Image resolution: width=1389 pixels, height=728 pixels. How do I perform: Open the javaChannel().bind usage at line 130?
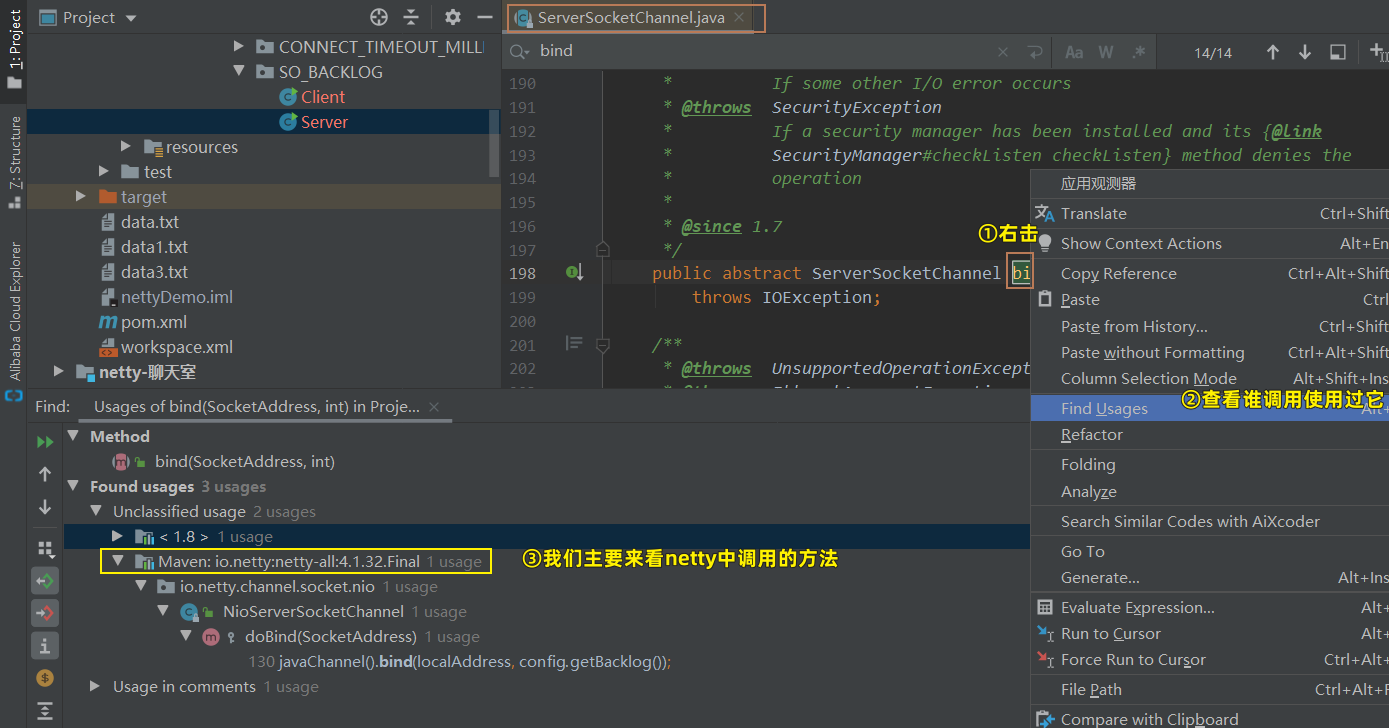coord(459,662)
